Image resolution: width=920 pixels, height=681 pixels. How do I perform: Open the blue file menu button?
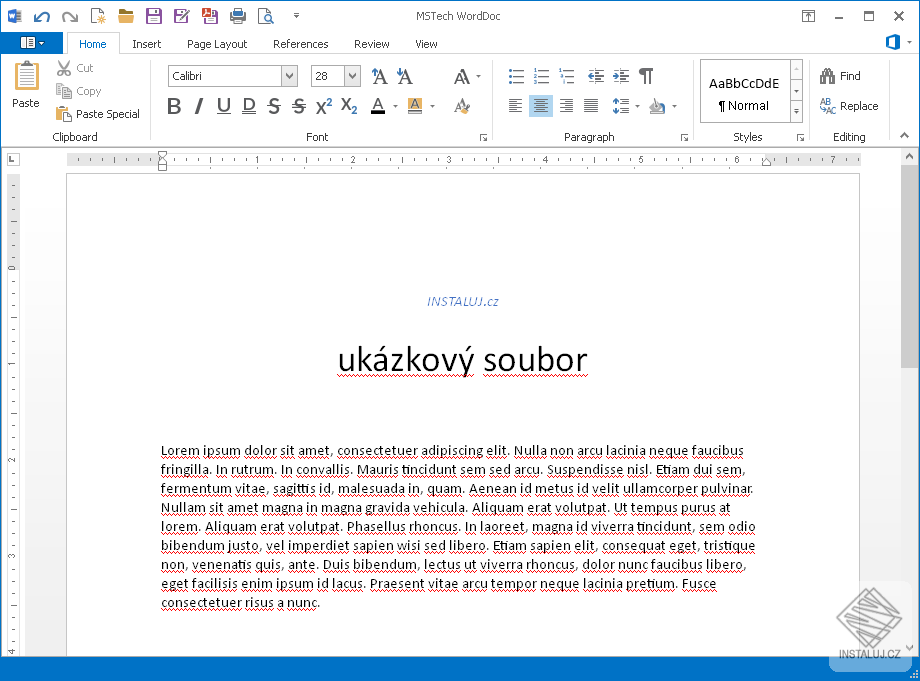[32, 43]
